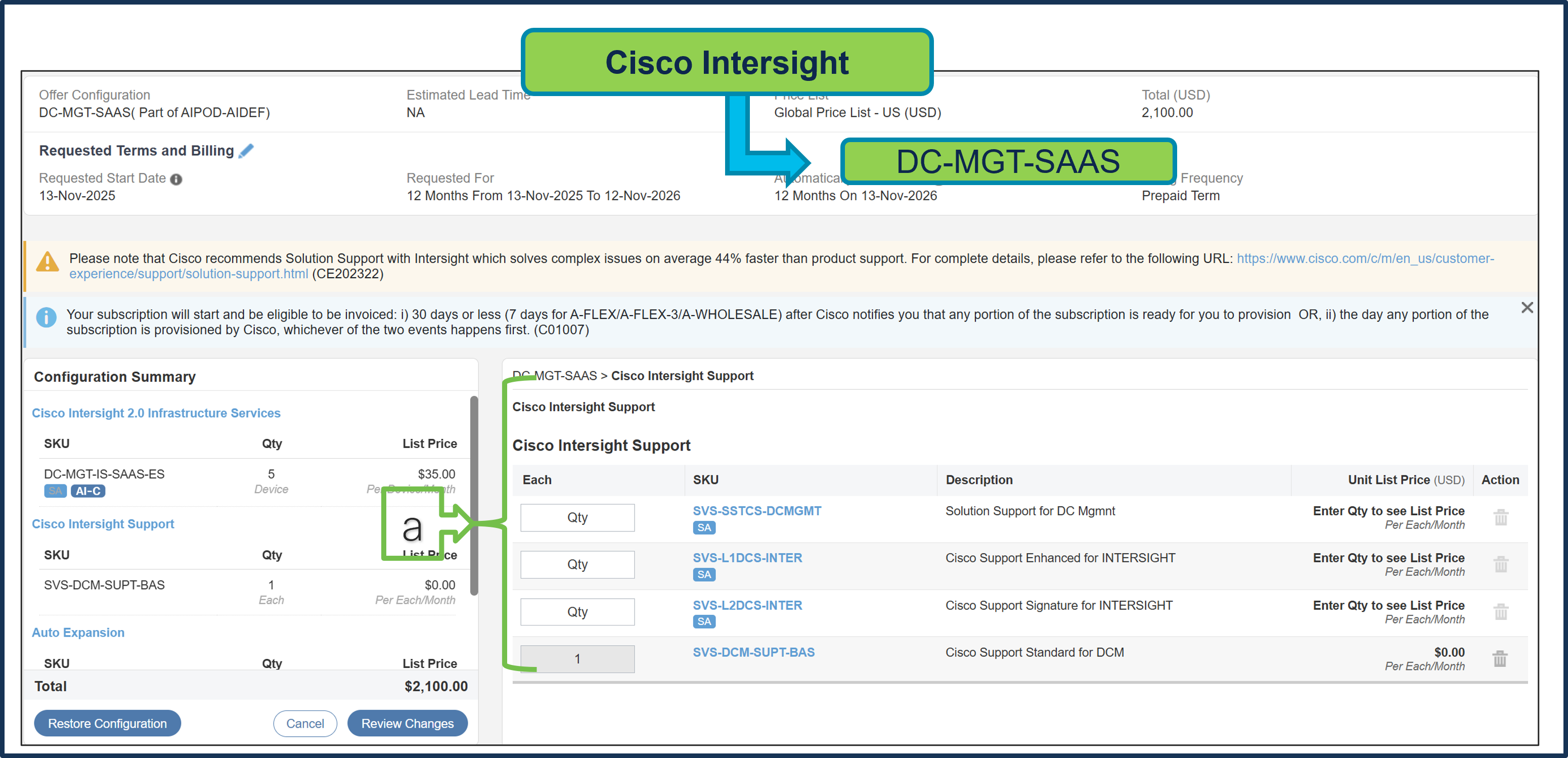
Task: Dismiss the subscription info banner
Action: point(1528,307)
